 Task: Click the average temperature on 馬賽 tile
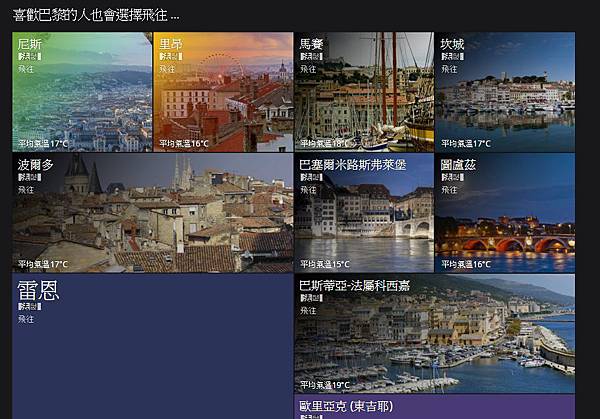point(325,144)
